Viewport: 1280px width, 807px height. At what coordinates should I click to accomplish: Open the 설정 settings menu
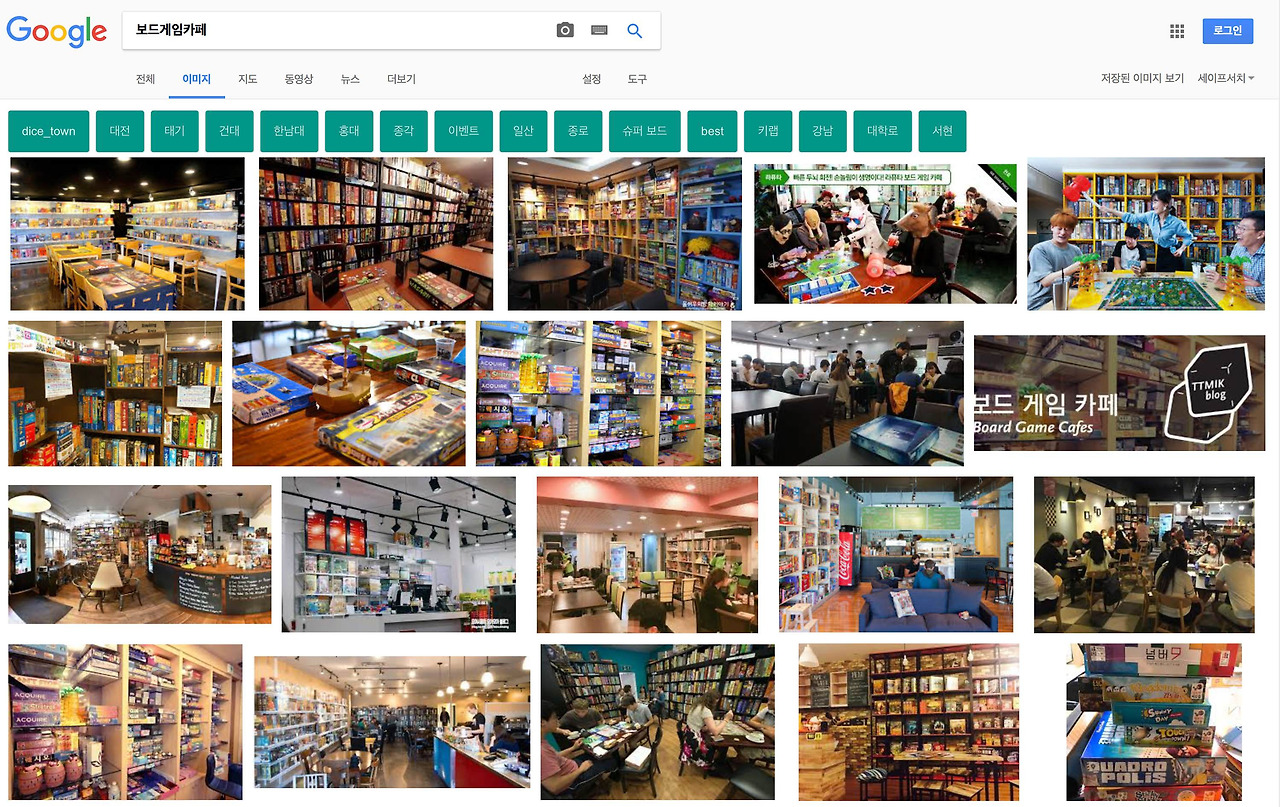click(592, 79)
